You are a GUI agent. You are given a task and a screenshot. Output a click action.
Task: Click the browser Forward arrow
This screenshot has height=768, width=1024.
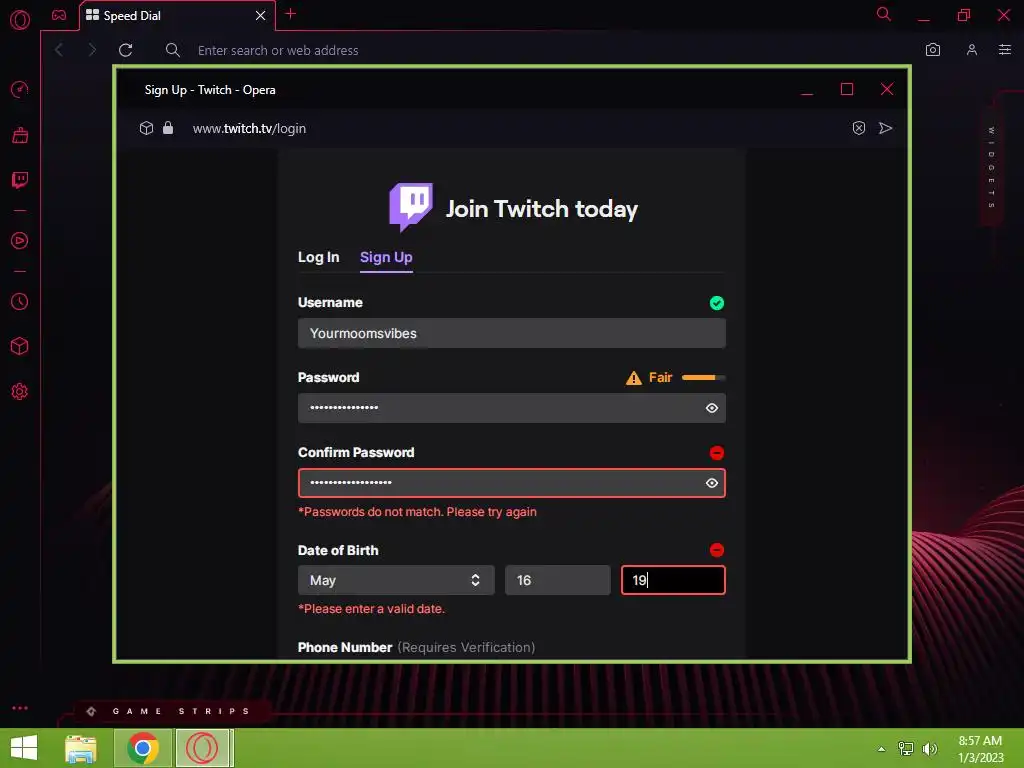tap(91, 50)
